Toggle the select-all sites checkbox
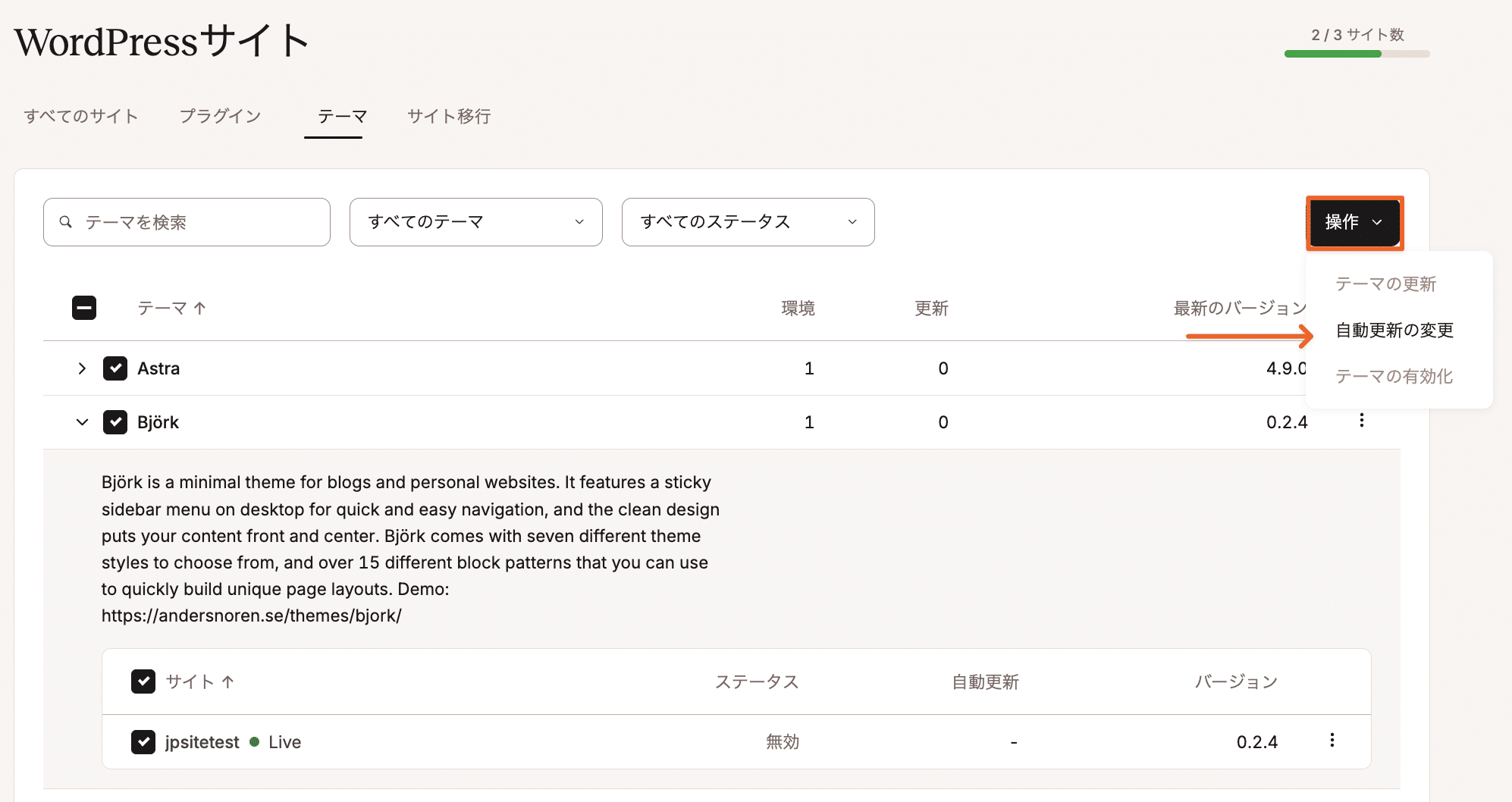This screenshot has height=802, width=1512. [x=143, y=681]
